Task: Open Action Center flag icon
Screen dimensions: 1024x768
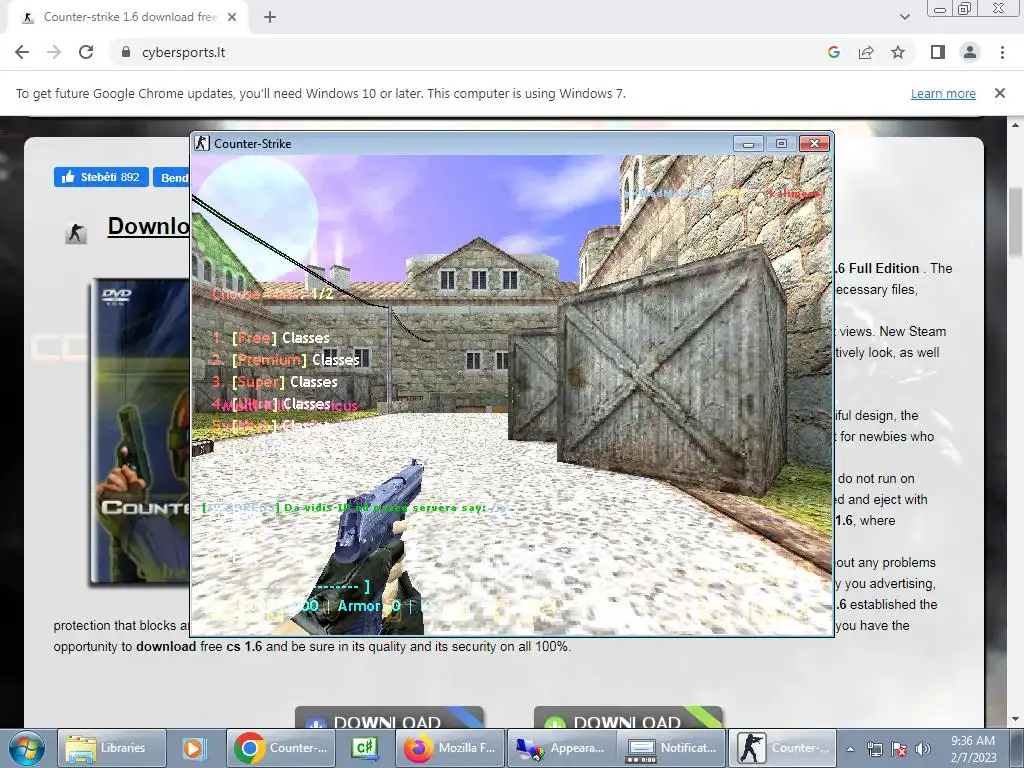Action: pyautogui.click(x=899, y=749)
